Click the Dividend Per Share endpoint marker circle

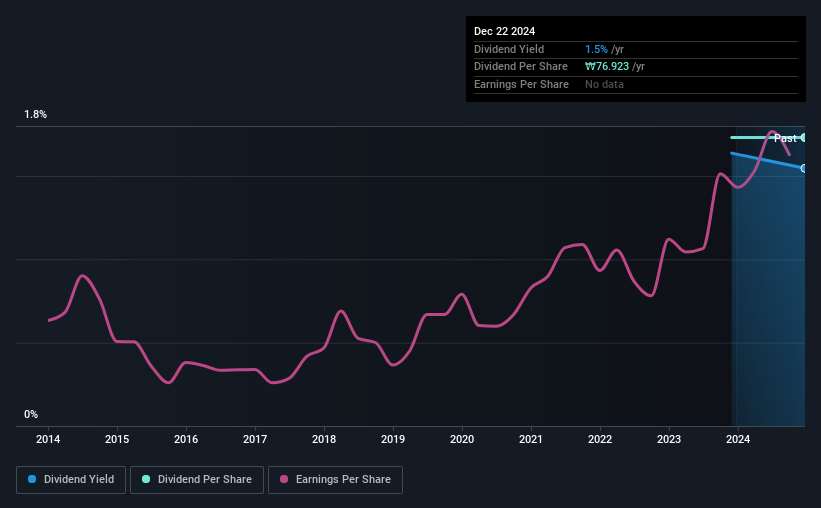tap(803, 138)
